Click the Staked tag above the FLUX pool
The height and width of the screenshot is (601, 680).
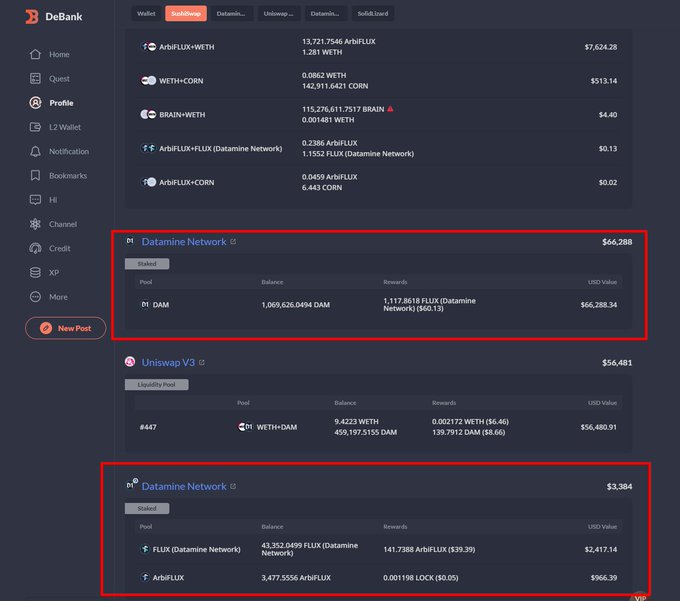pyautogui.click(x=147, y=508)
